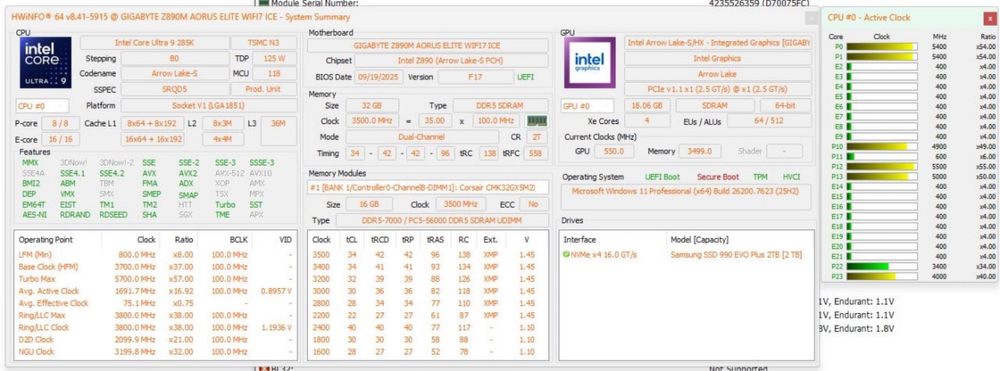
Task: Click the HVCI label
Action: 791,177
